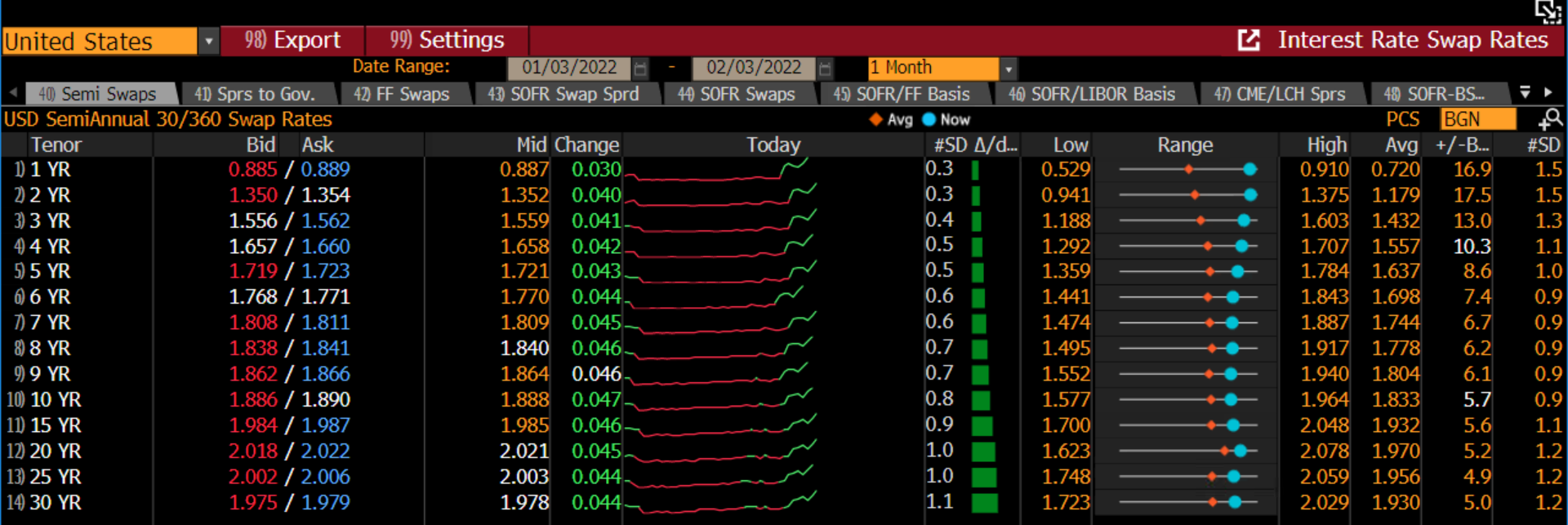The height and width of the screenshot is (525, 1568).
Task: Open calendar picker for end date 02/03/2022
Action: point(825,69)
